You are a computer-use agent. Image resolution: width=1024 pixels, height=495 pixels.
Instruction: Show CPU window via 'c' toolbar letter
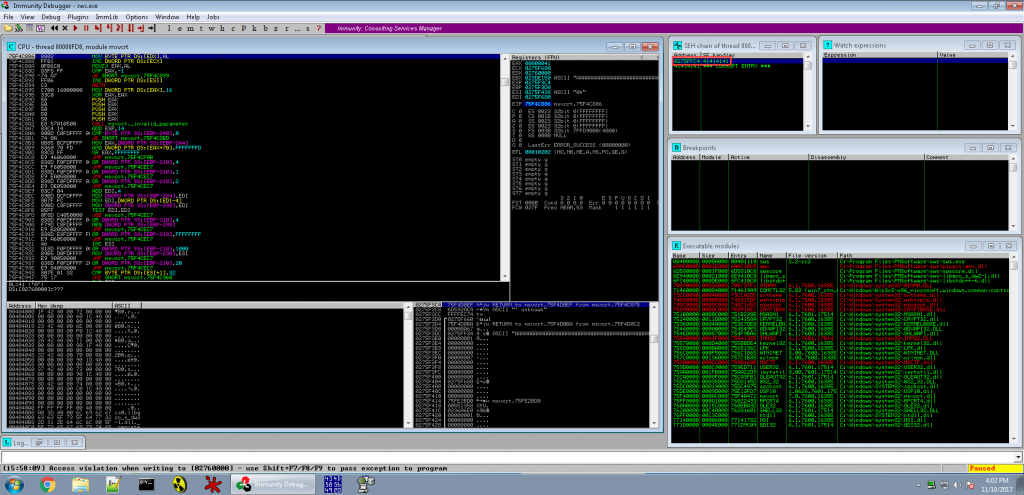pyautogui.click(x=233, y=29)
